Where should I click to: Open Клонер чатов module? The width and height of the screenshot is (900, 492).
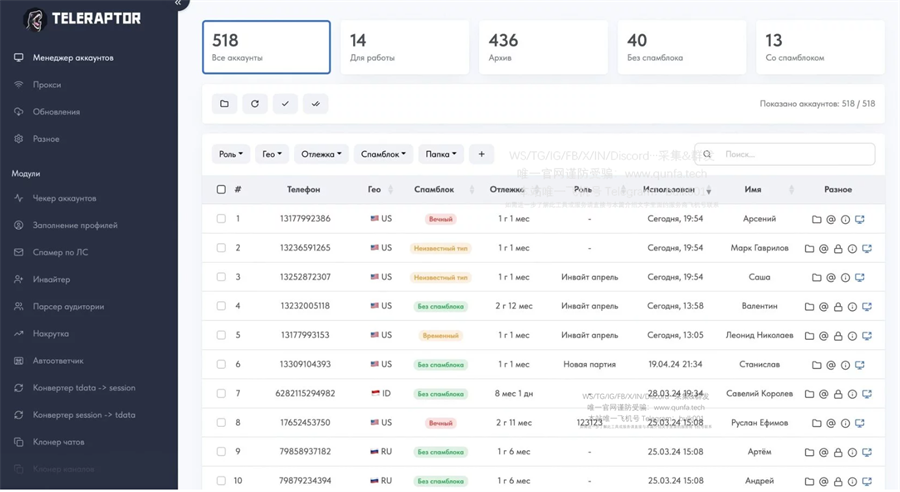59,442
